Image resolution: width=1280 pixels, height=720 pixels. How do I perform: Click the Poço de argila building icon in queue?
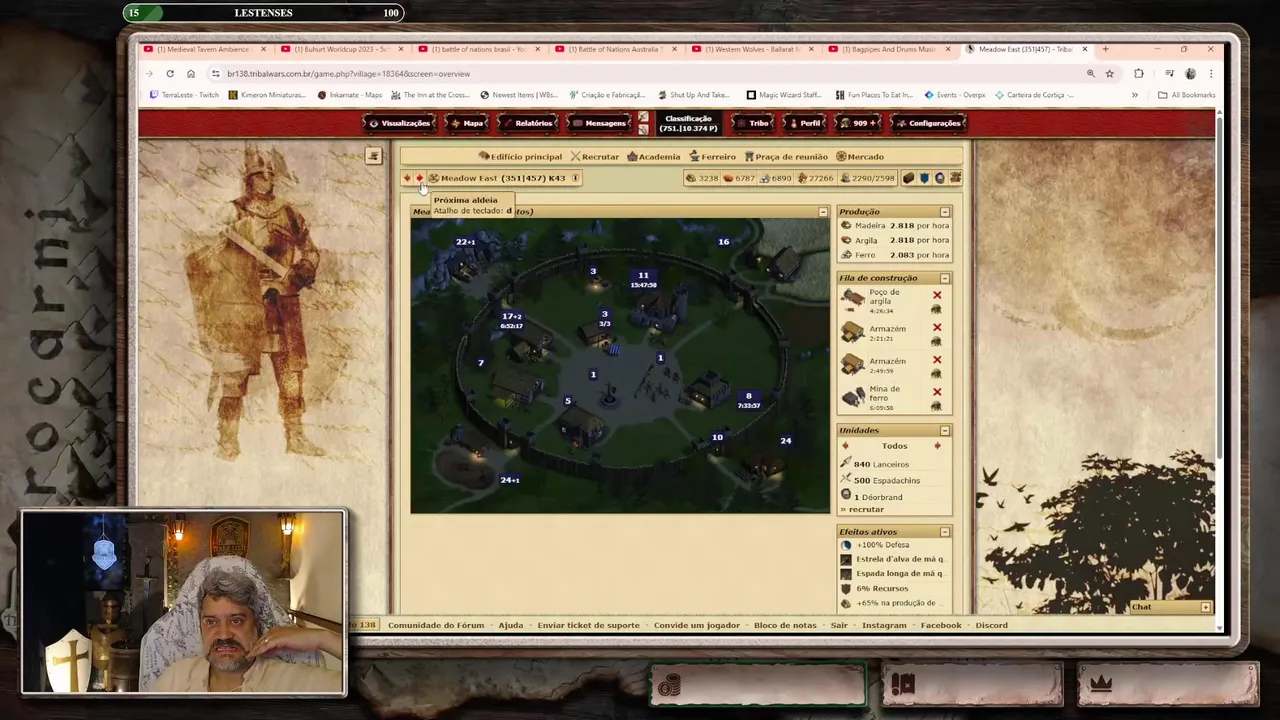[x=853, y=299]
